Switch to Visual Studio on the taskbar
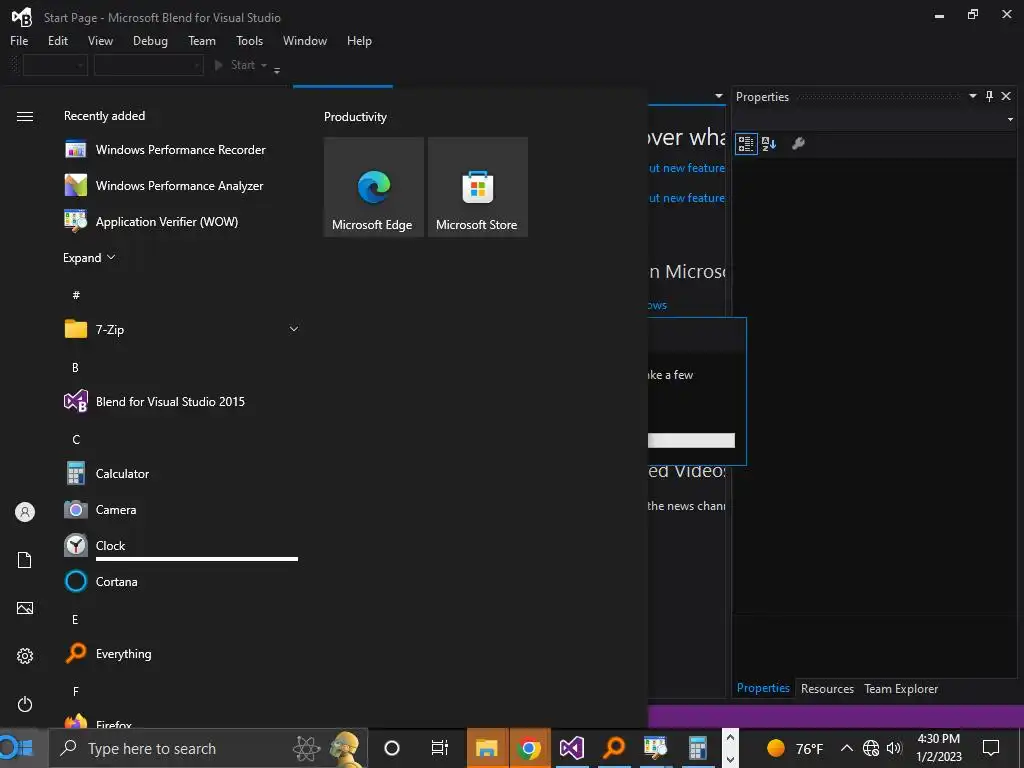Image resolution: width=1024 pixels, height=768 pixels. coord(571,748)
